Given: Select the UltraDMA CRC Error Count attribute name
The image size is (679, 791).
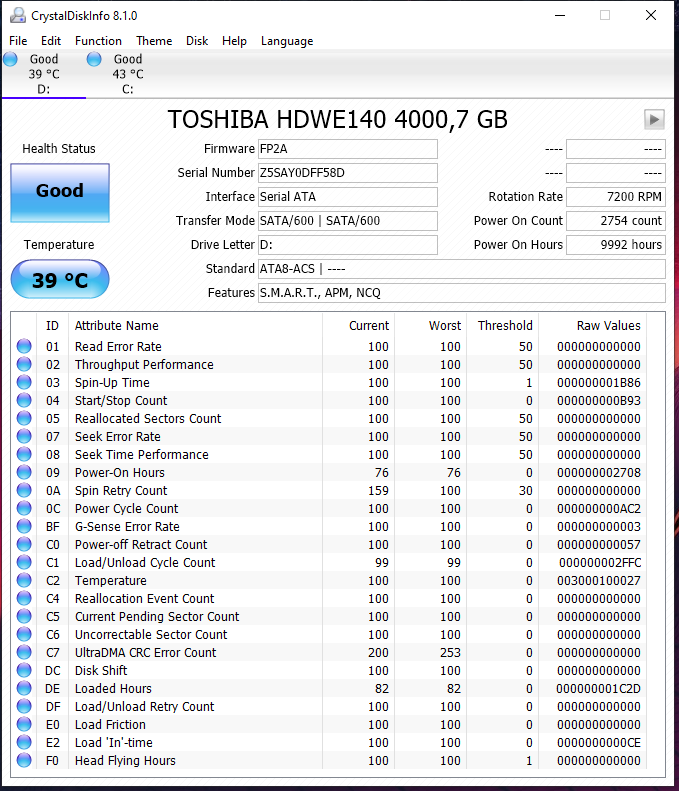Looking at the screenshot, I should (145, 653).
